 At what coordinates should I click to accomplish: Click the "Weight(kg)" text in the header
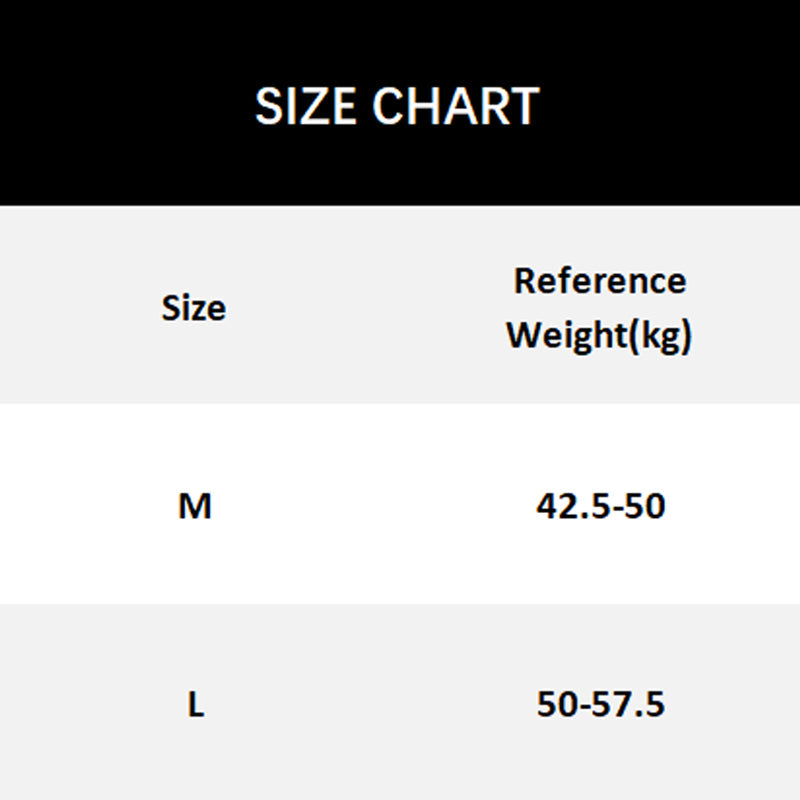(599, 335)
